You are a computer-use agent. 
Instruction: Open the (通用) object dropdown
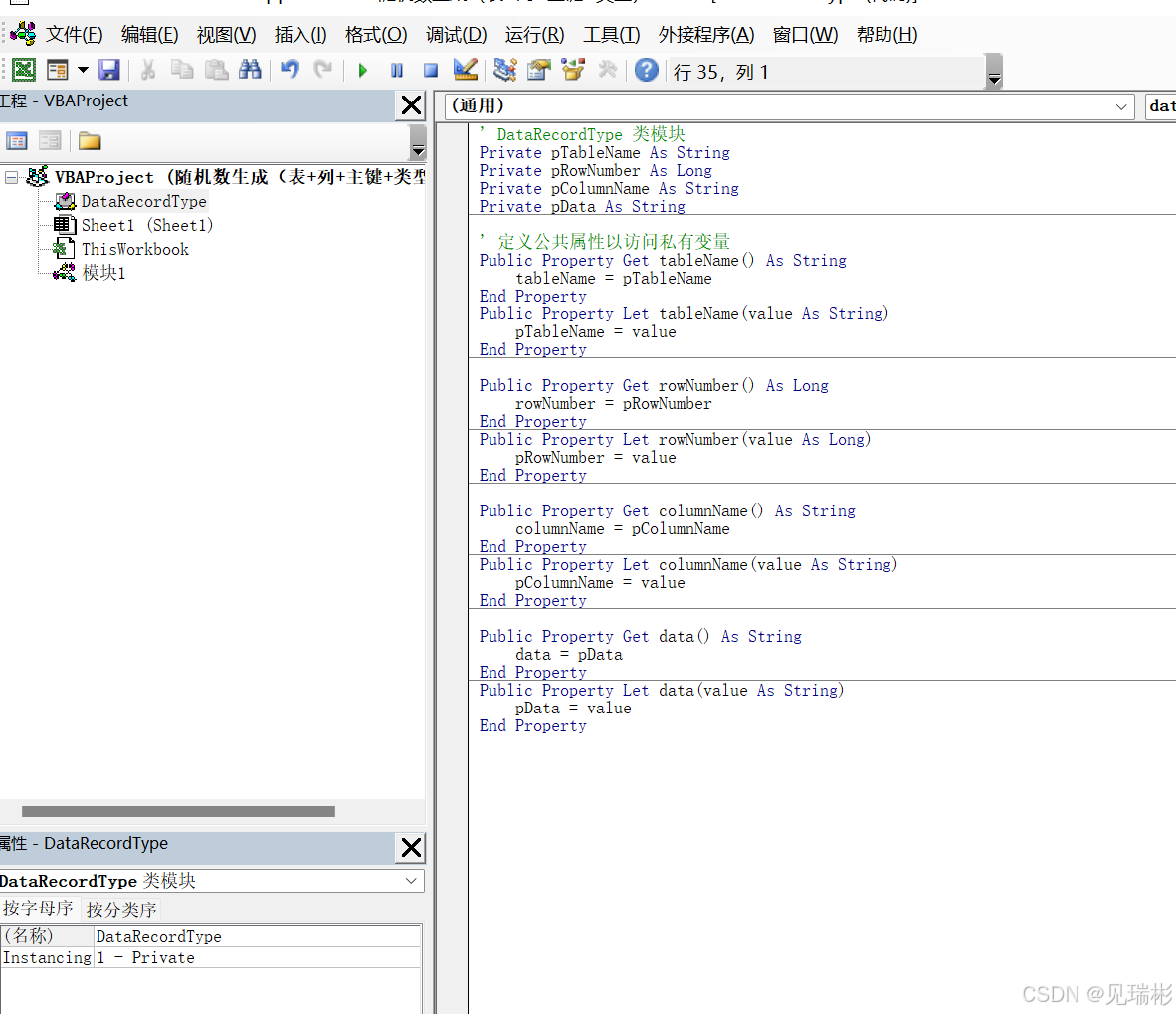1121,106
